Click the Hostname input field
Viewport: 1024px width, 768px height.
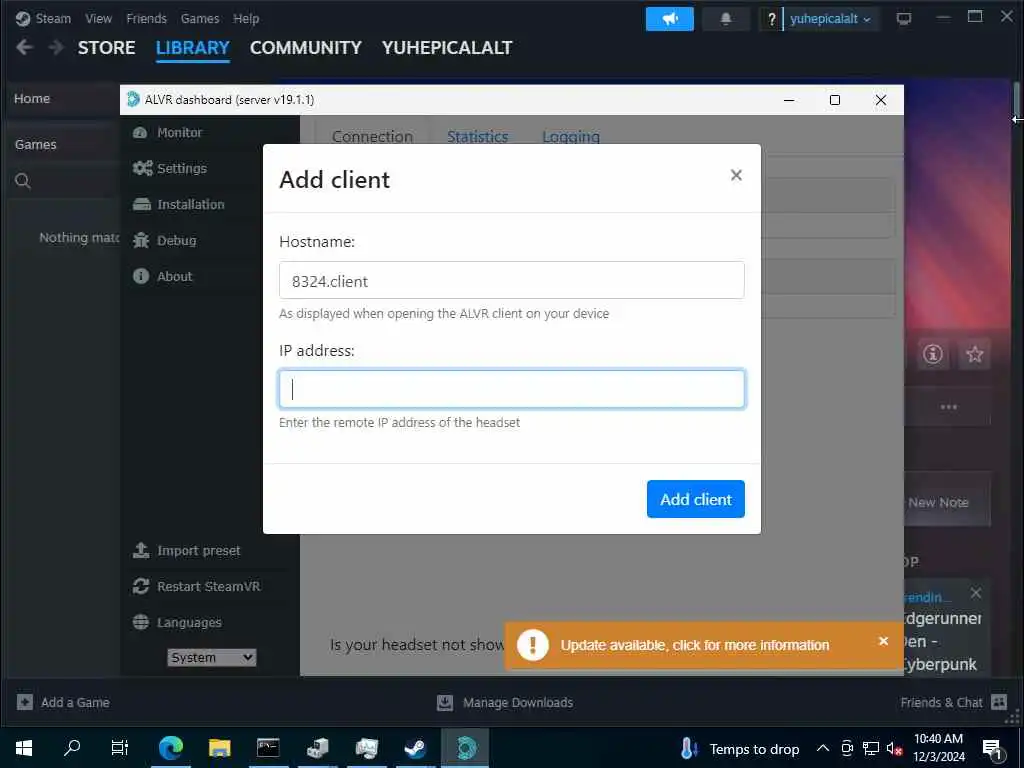point(511,280)
